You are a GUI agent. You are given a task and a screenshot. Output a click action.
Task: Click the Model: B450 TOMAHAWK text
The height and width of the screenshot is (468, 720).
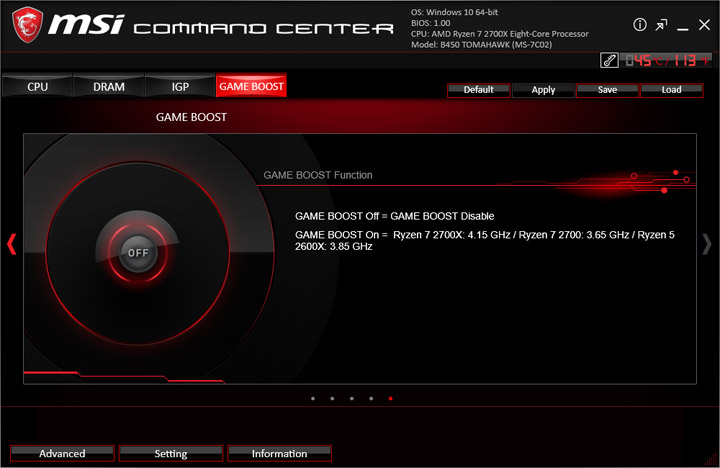[x=481, y=45]
